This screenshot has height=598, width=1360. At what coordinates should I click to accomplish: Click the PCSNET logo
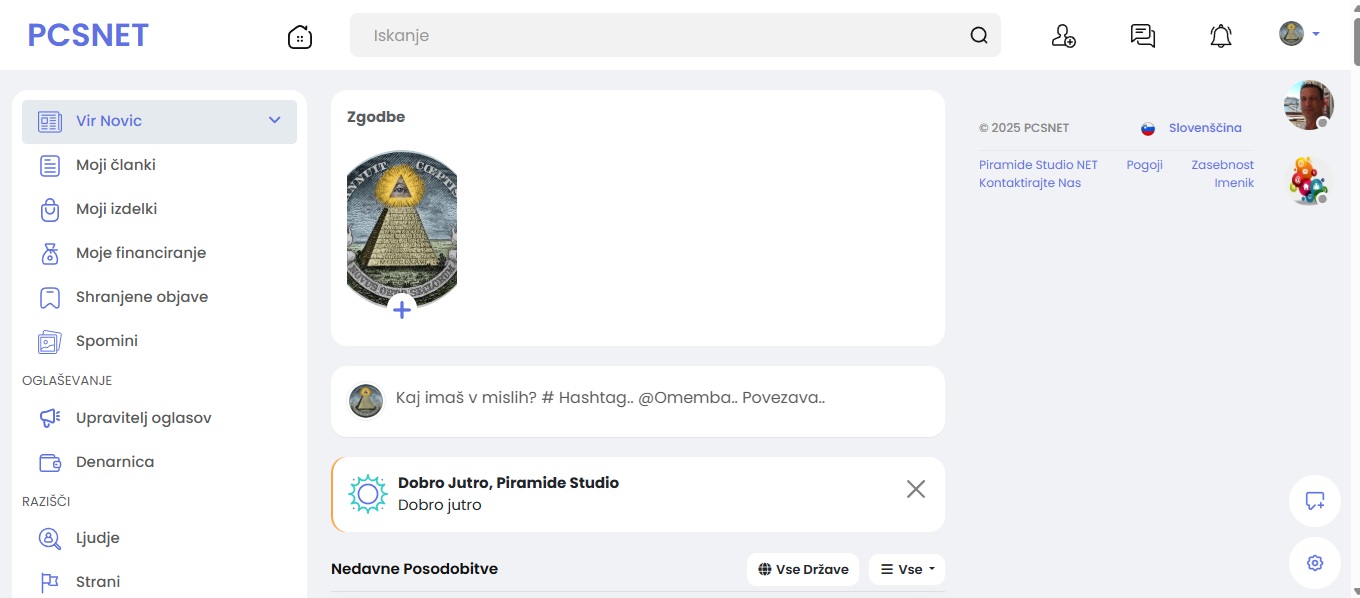(88, 35)
